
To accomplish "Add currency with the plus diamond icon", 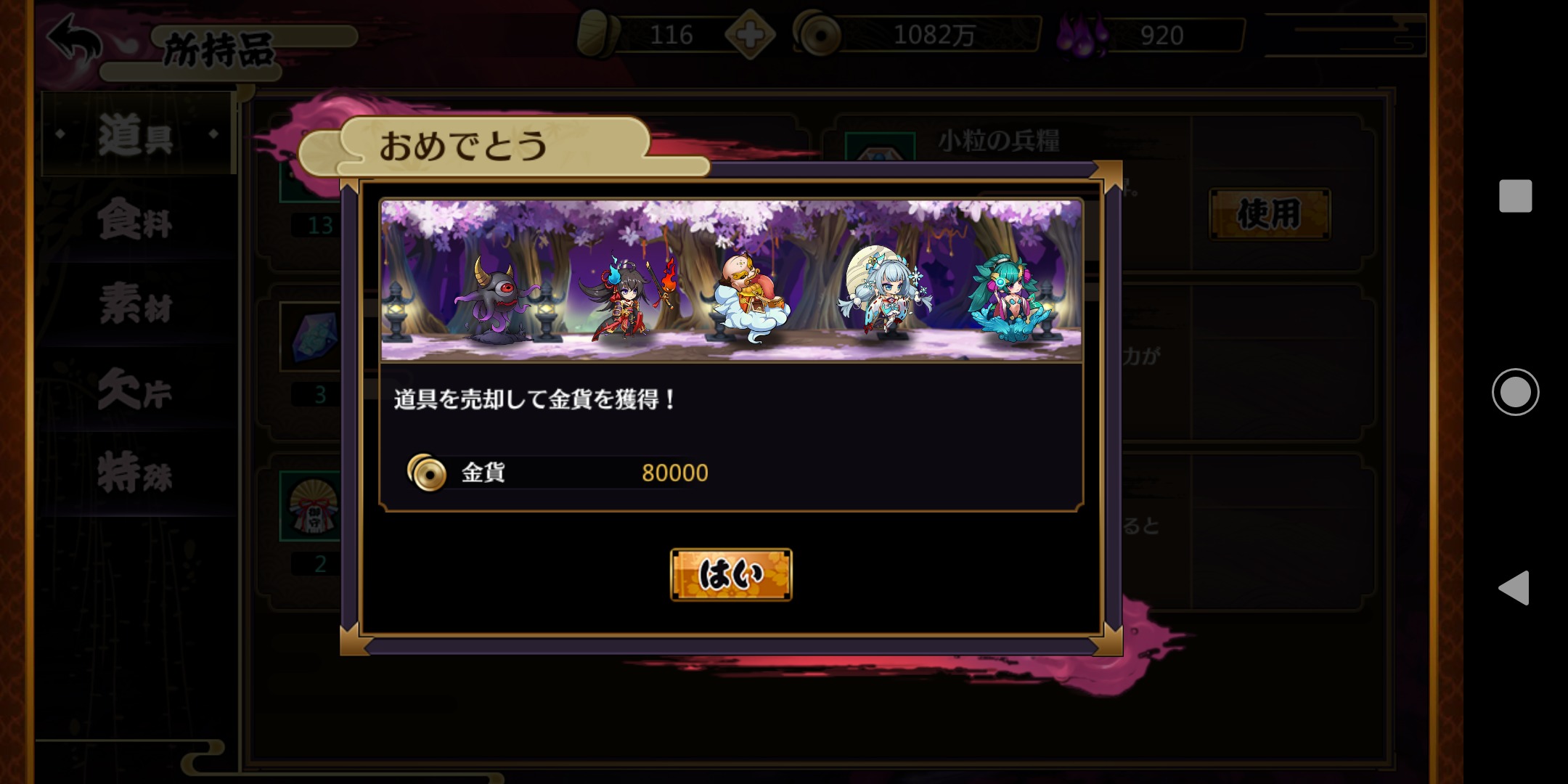I will click(750, 34).
